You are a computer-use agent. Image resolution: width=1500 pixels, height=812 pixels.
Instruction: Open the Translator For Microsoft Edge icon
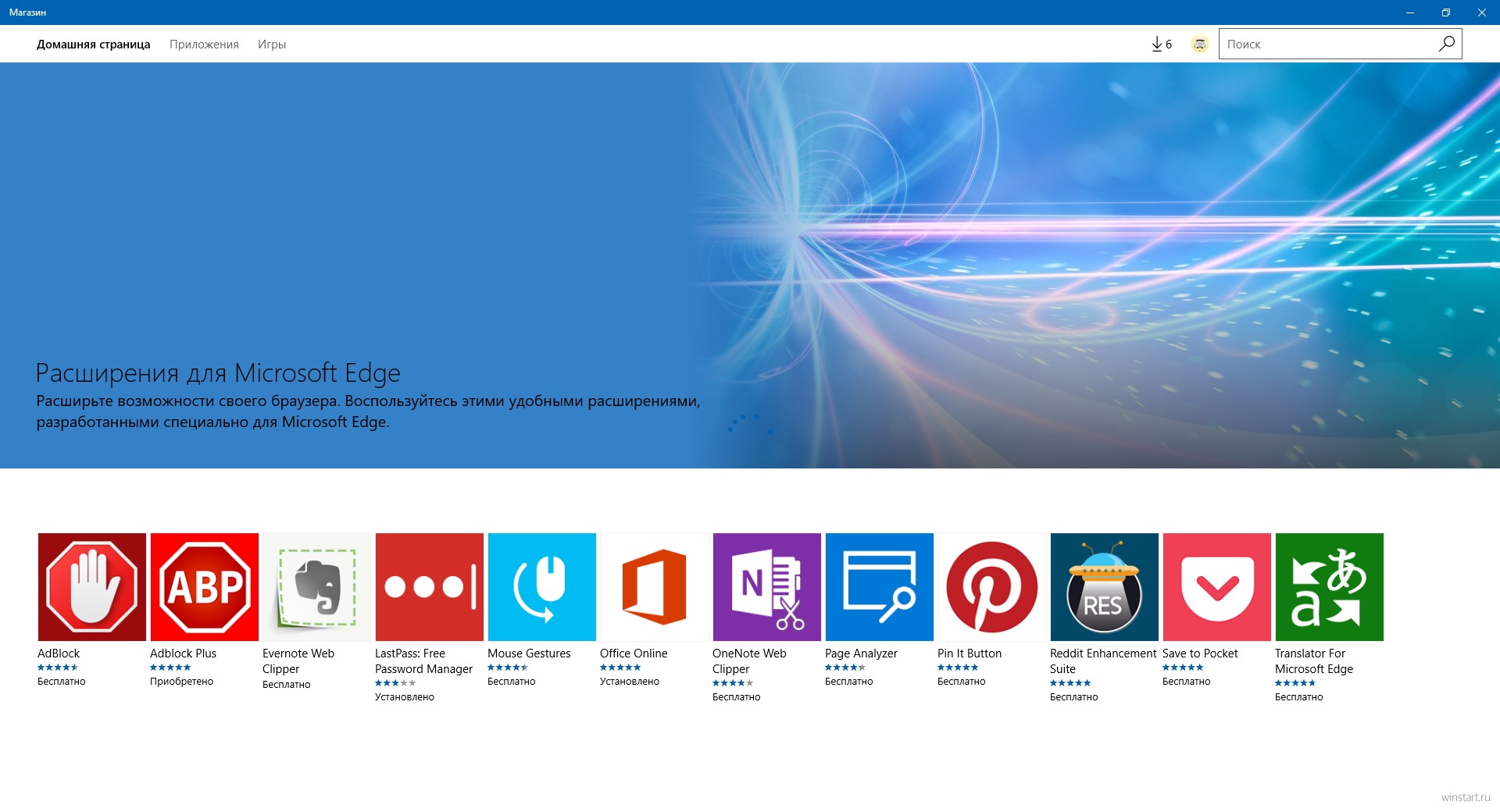pos(1329,587)
